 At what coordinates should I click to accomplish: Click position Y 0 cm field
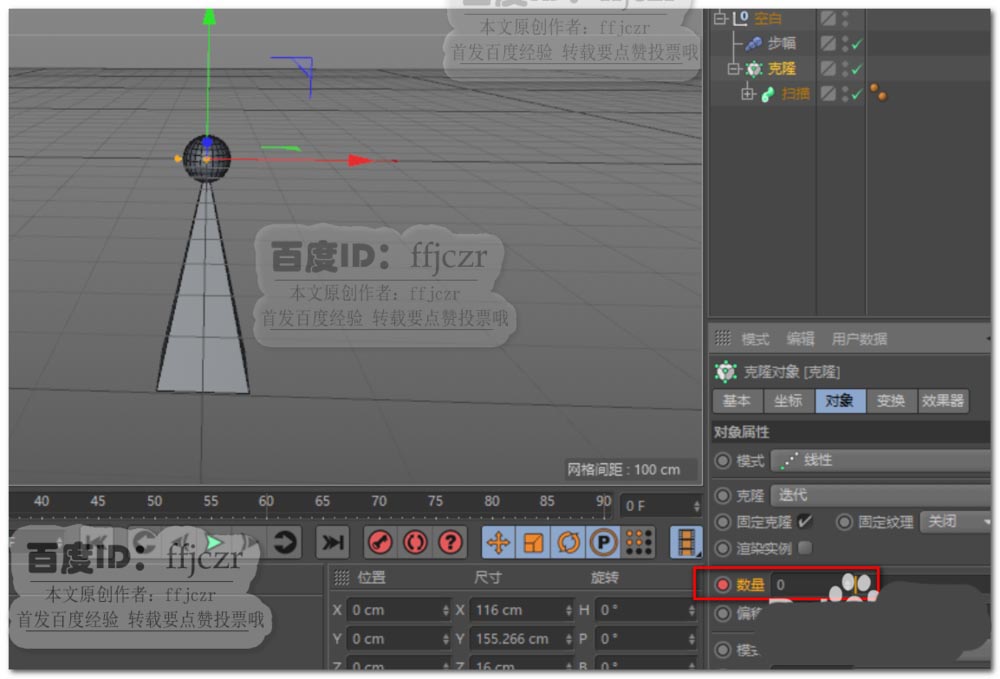point(399,639)
